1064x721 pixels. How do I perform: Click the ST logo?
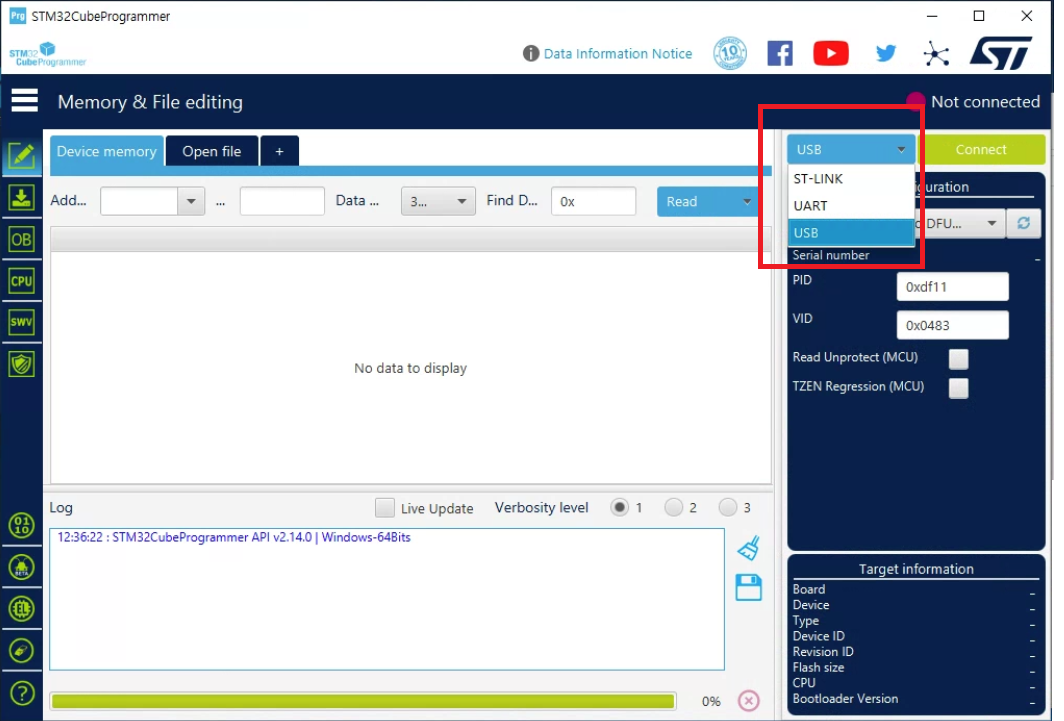(x=1001, y=53)
